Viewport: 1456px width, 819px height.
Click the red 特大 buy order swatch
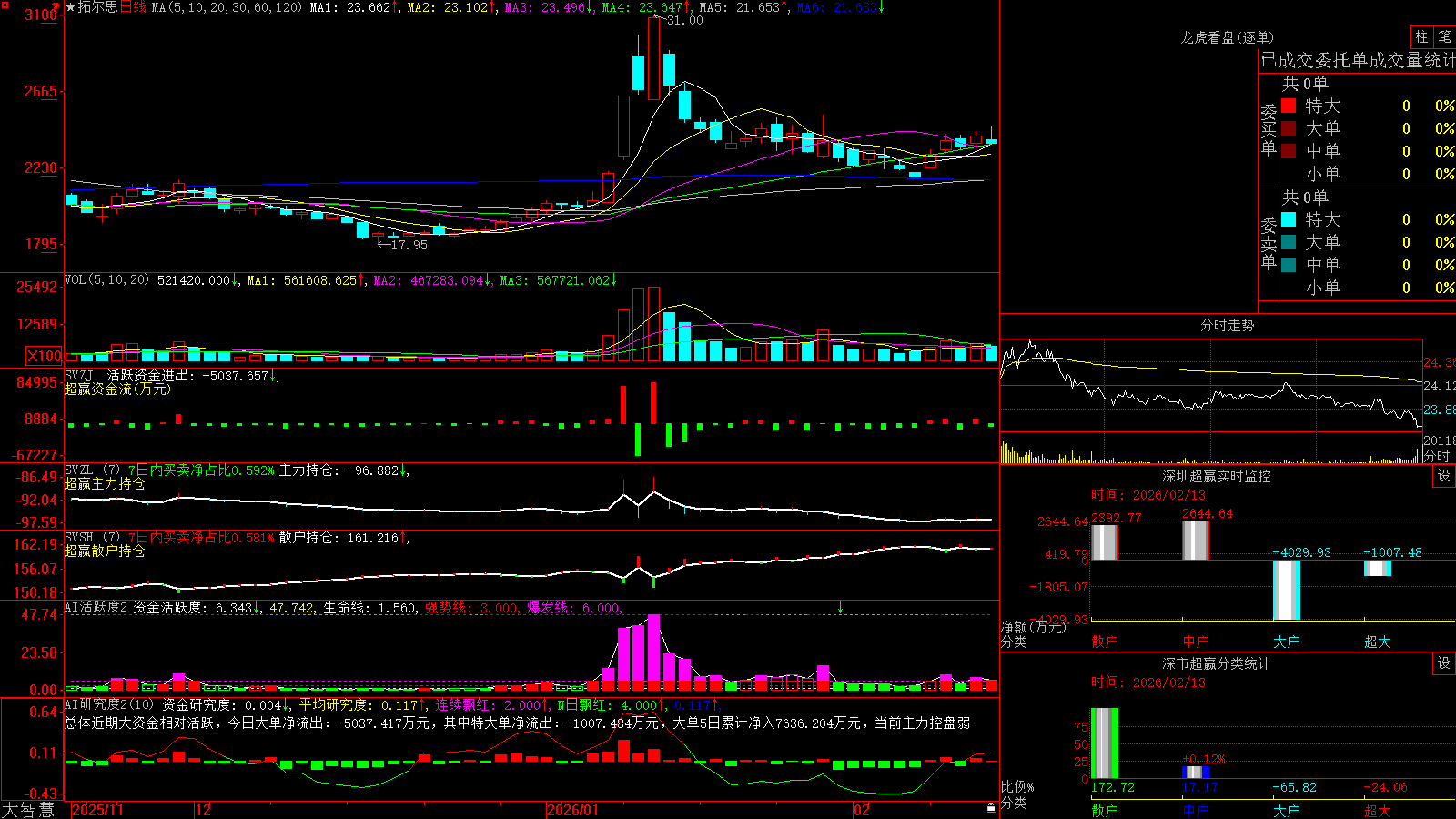click(x=1289, y=106)
